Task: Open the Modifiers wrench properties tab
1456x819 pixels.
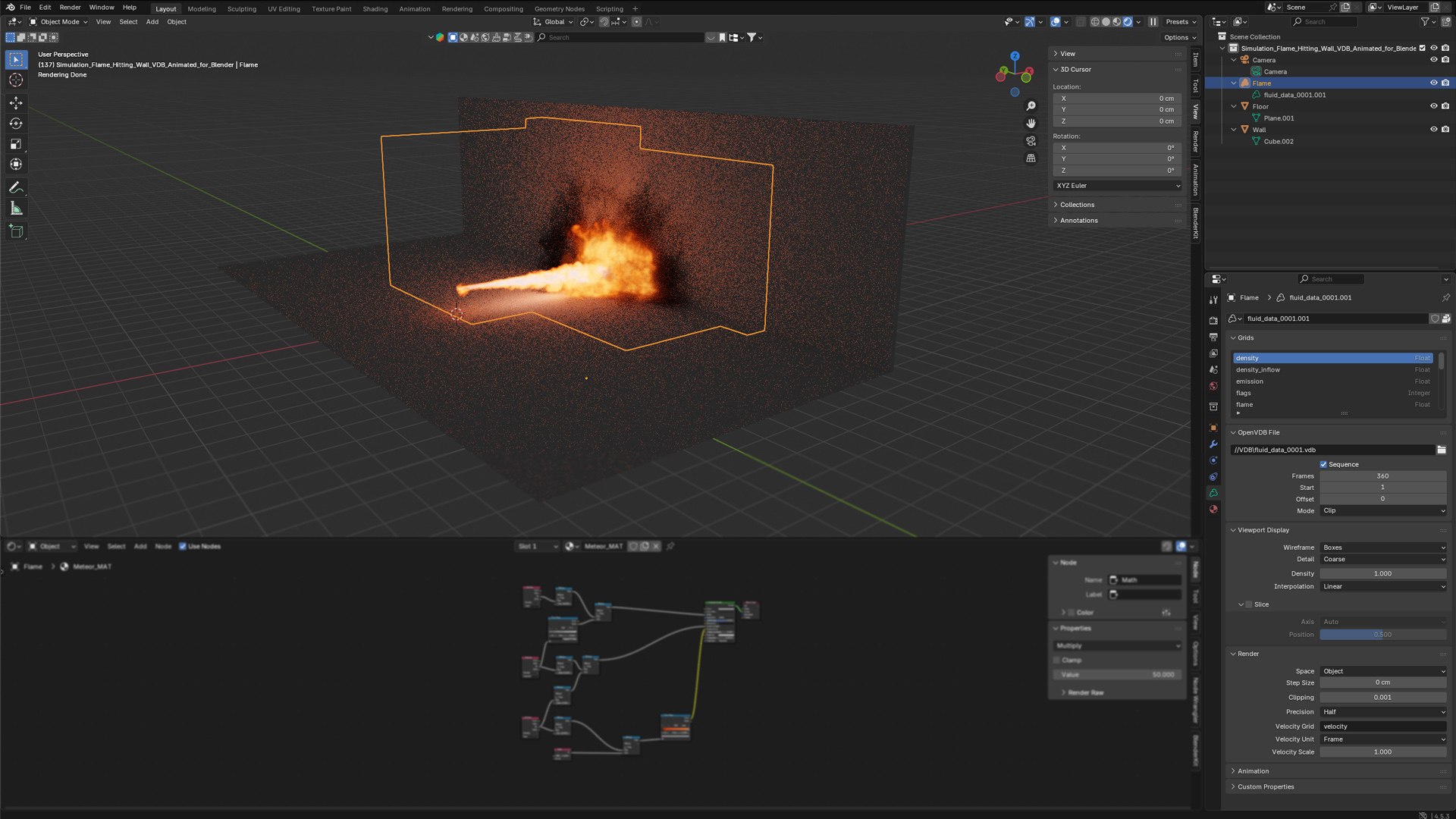Action: [1213, 444]
